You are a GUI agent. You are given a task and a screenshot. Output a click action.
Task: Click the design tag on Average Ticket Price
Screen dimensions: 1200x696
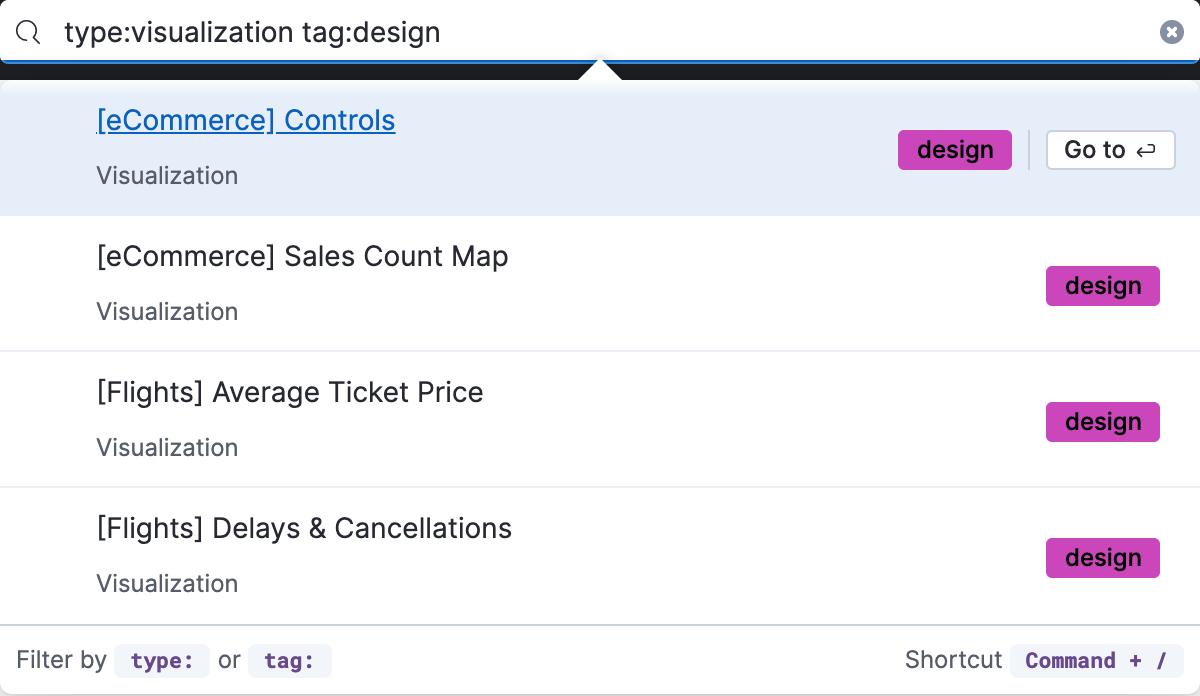(1102, 421)
